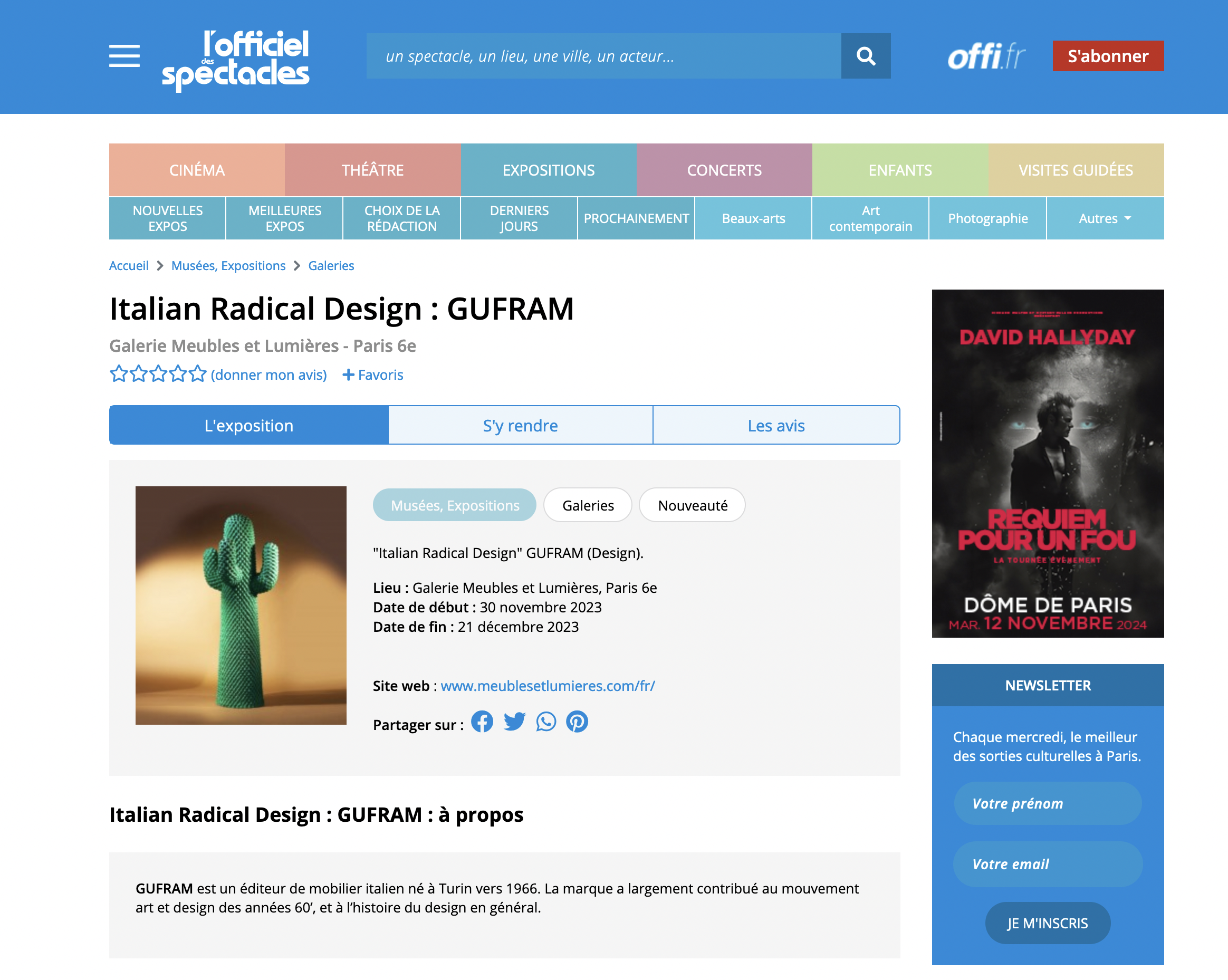Focus the Votre email field

[1047, 864]
